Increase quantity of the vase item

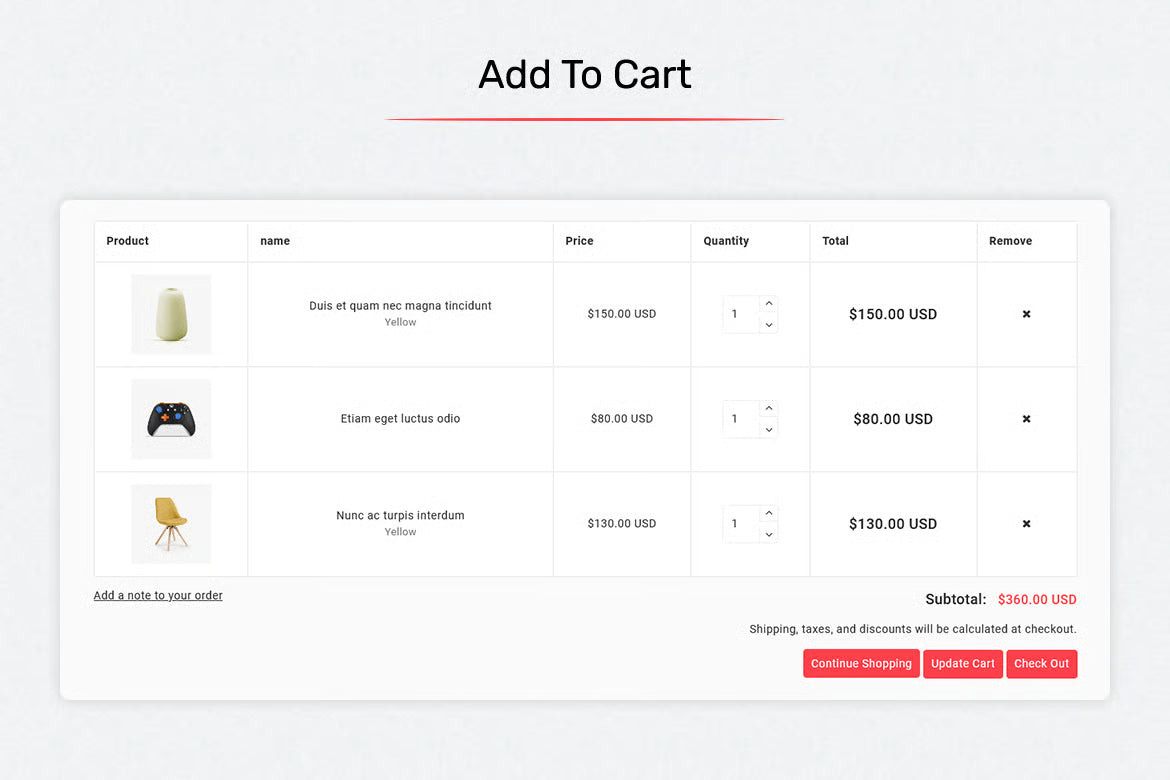[x=768, y=303]
